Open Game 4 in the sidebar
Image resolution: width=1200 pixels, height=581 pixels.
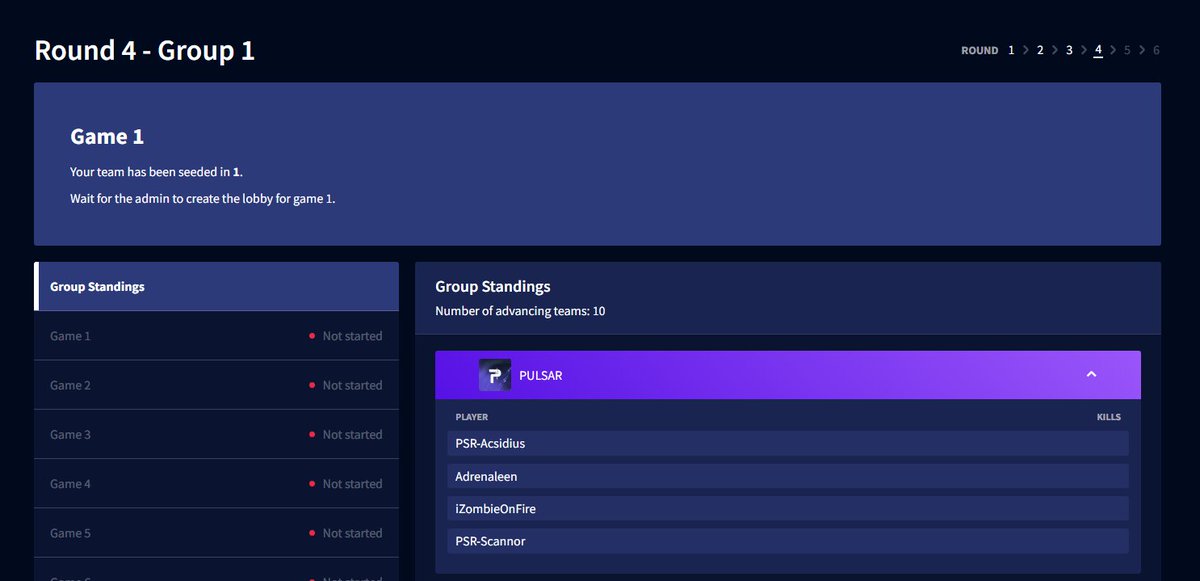click(x=216, y=483)
